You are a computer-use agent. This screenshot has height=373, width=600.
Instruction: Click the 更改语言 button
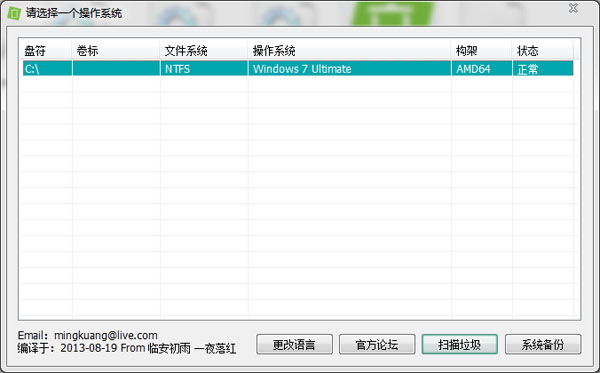point(294,345)
